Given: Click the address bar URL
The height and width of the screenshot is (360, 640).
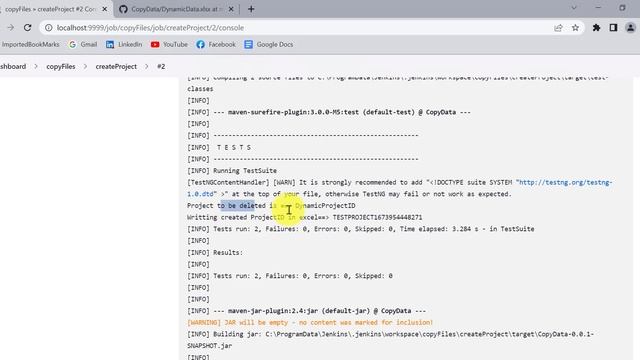Looking at the screenshot, I should [150, 28].
